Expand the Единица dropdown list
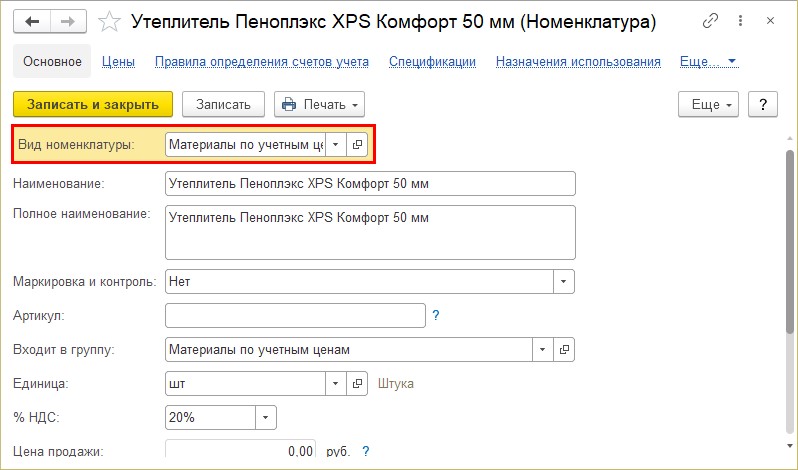798x470 pixels. tap(335, 384)
